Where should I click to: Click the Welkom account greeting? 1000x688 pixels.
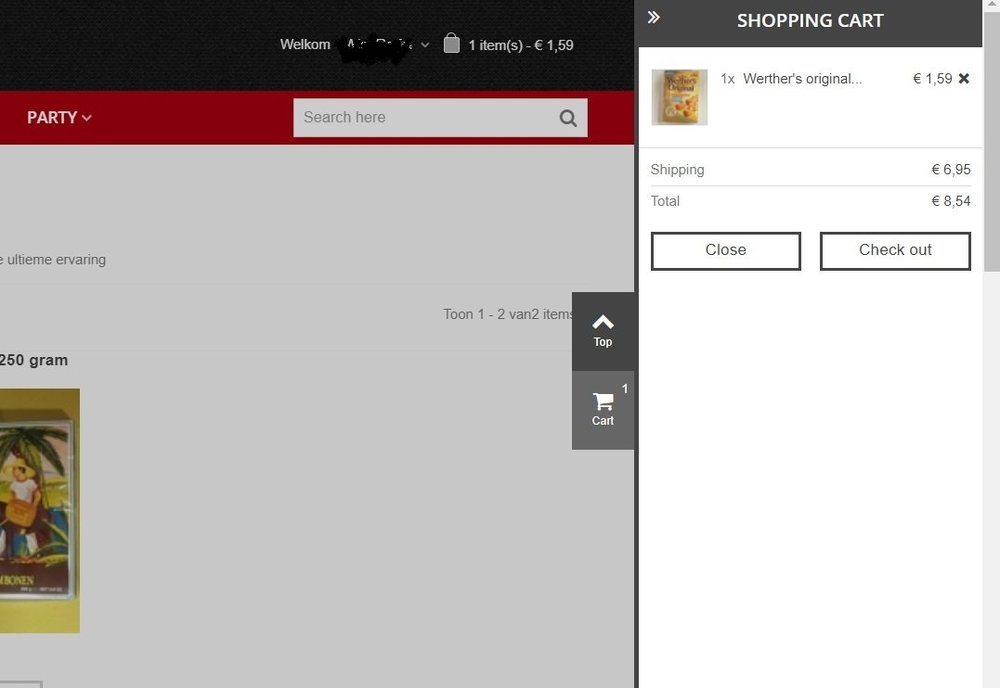point(305,45)
